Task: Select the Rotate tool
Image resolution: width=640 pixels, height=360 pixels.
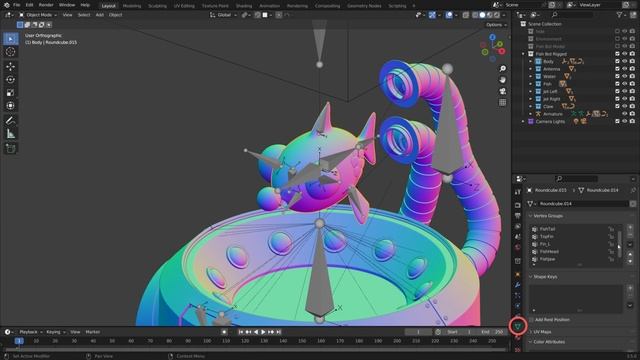Action: (11, 80)
